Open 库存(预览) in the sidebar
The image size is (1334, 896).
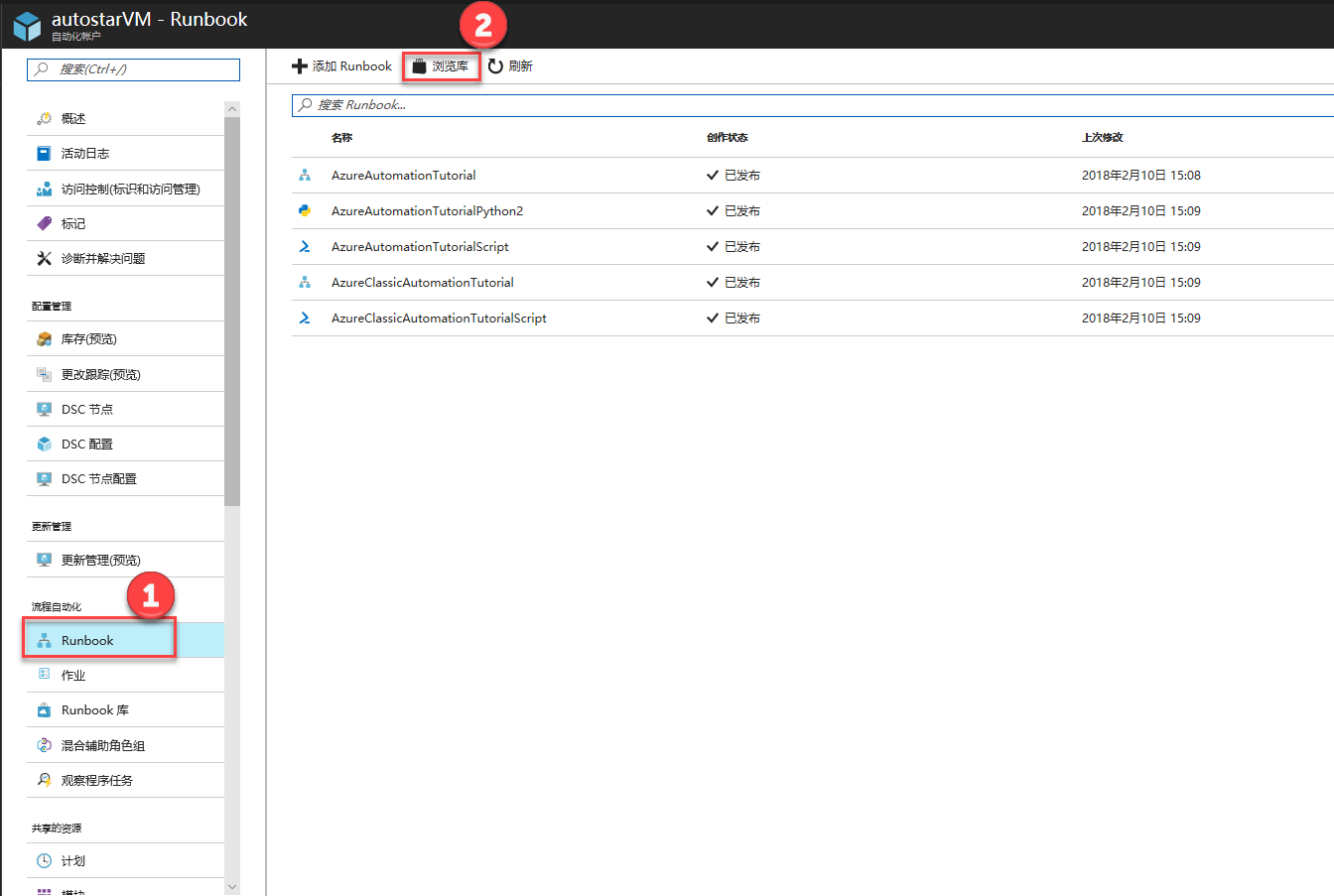(x=126, y=339)
